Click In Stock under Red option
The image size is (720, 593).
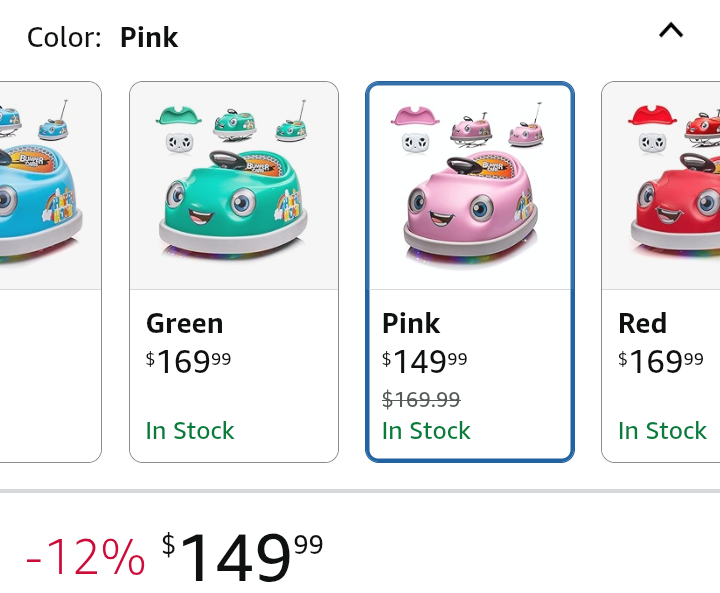pos(662,431)
